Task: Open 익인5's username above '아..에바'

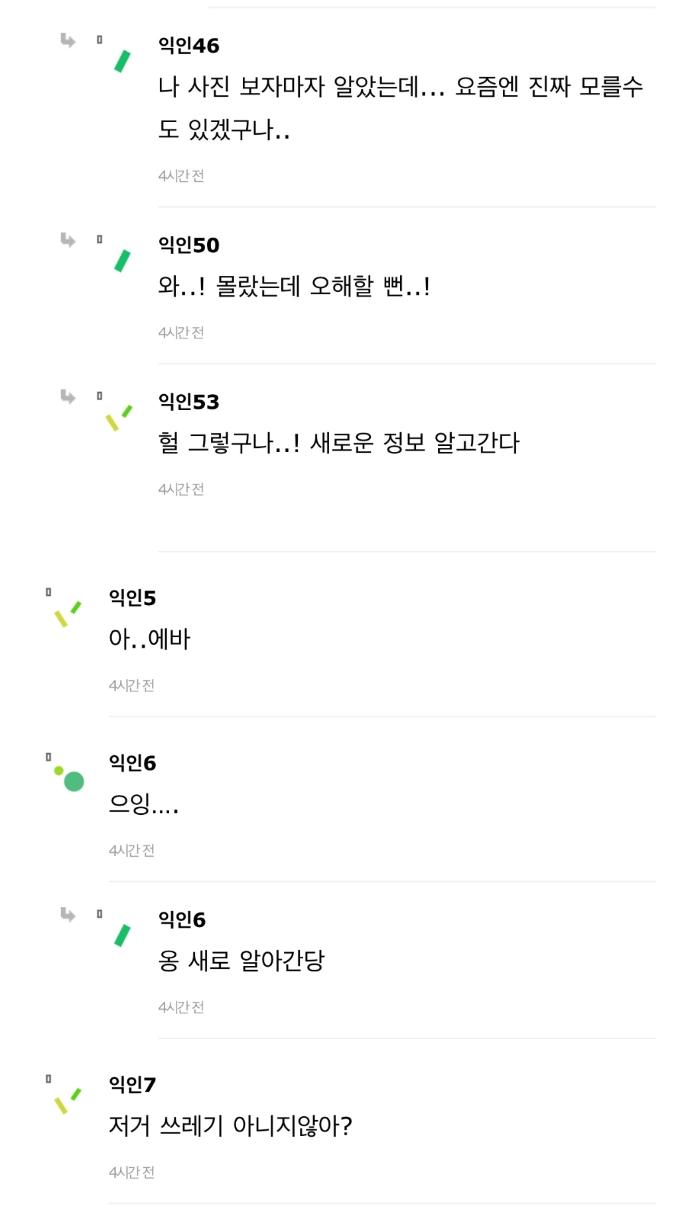Action: (132, 598)
